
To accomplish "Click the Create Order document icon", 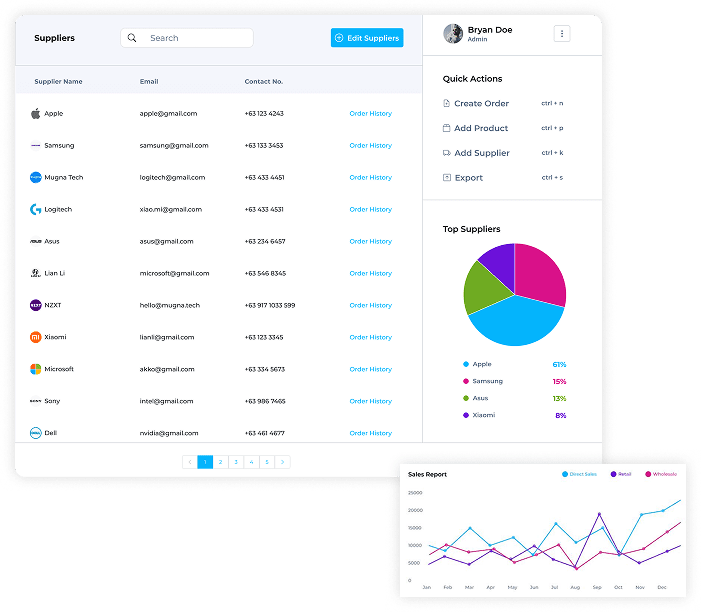I will click(x=446, y=104).
